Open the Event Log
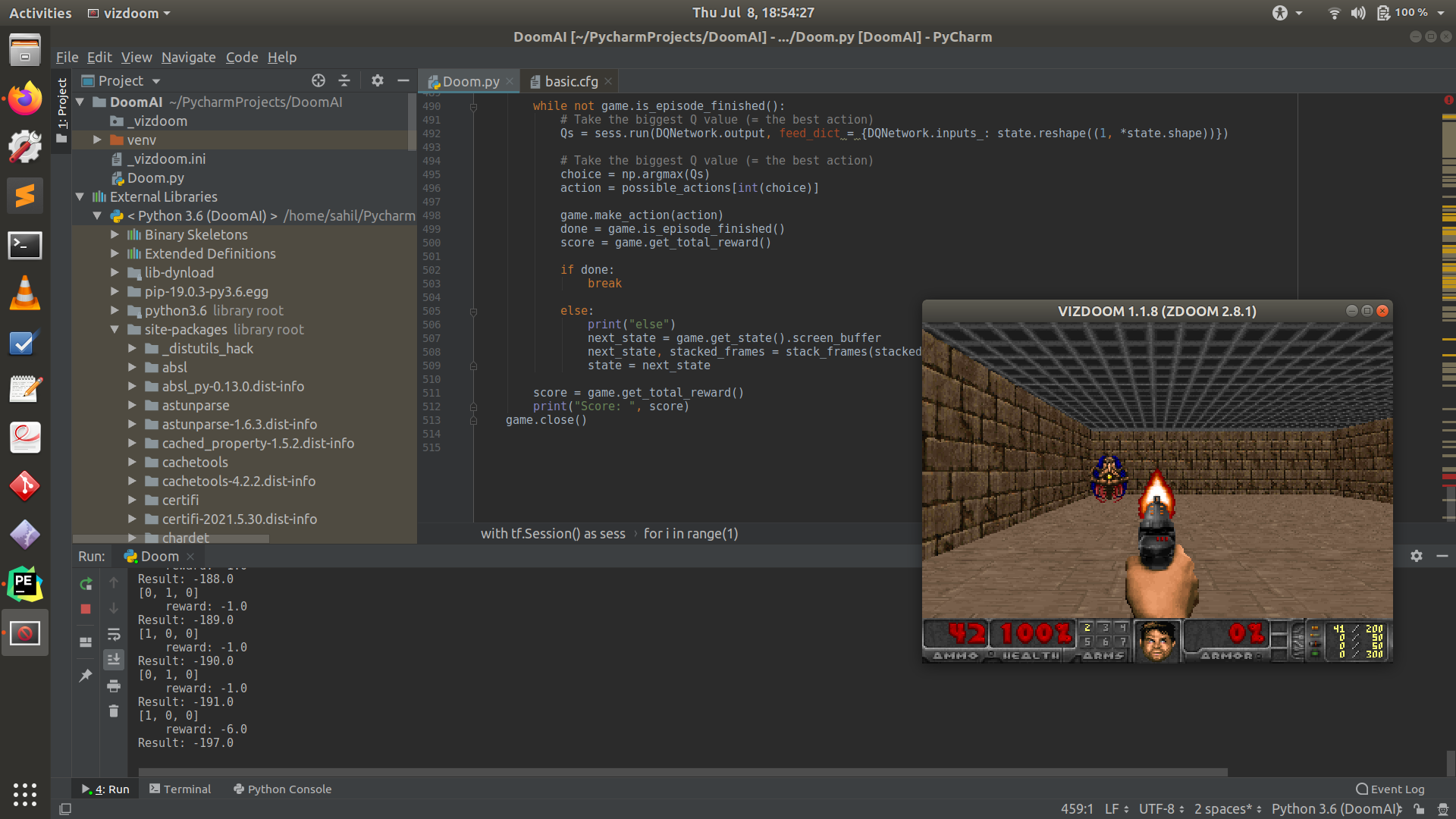 (x=1389, y=789)
